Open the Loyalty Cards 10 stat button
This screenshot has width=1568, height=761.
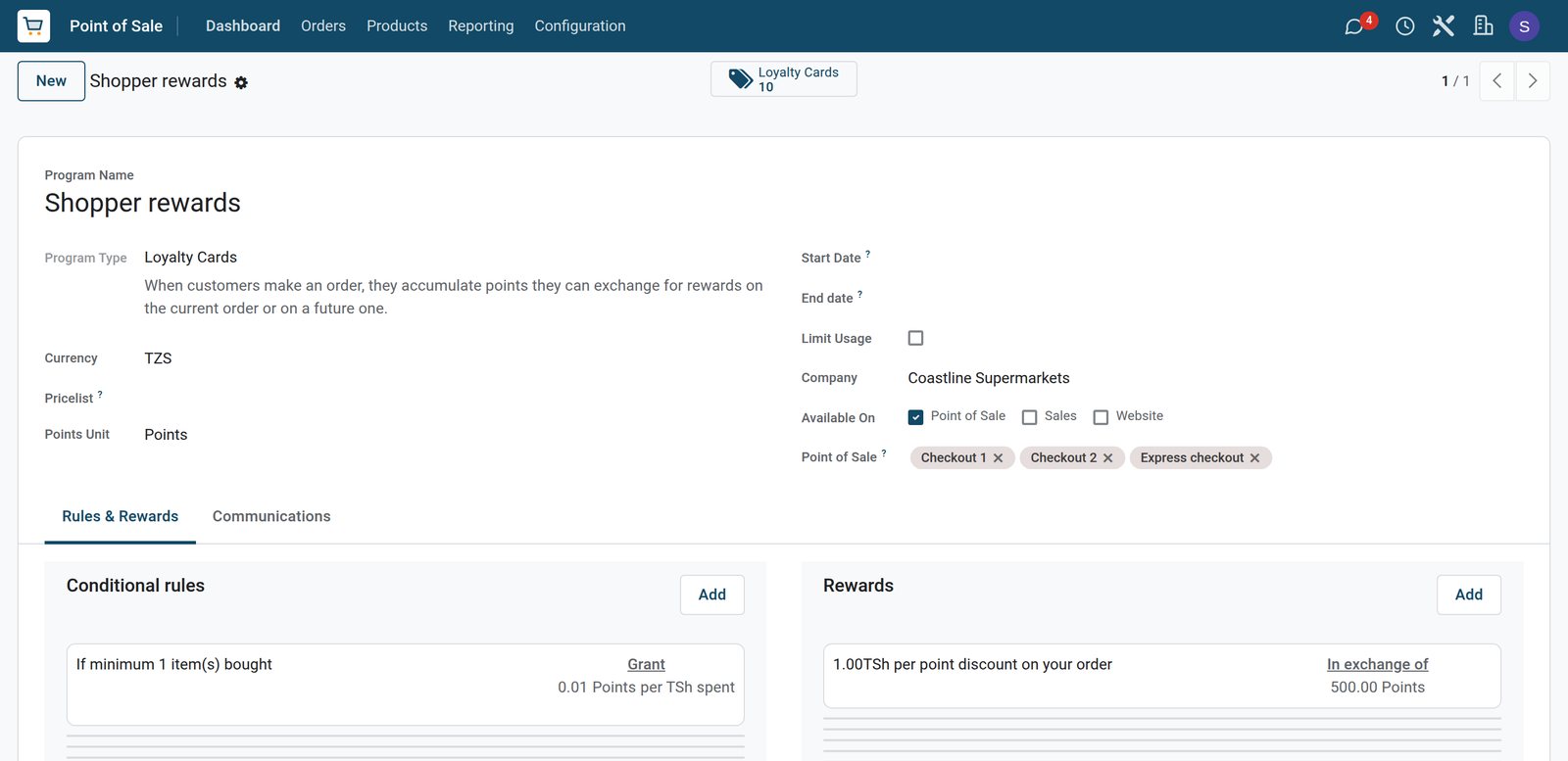(x=784, y=79)
